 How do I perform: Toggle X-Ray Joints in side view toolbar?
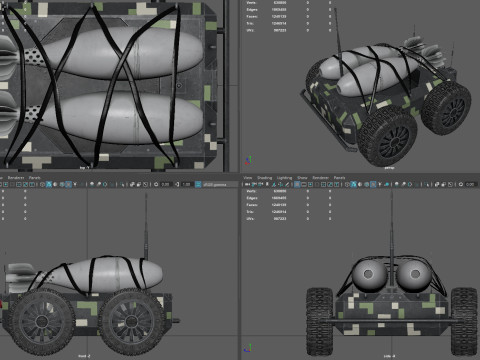pos(450,184)
